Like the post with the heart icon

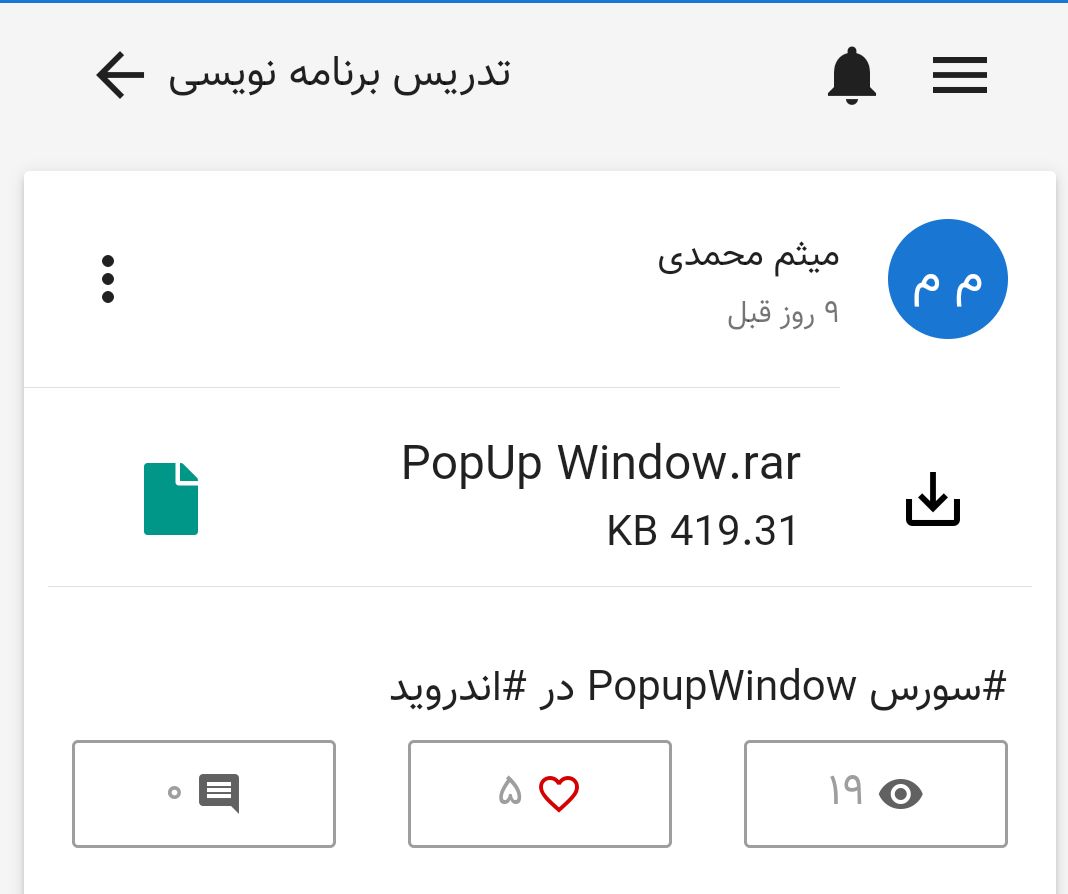click(559, 794)
